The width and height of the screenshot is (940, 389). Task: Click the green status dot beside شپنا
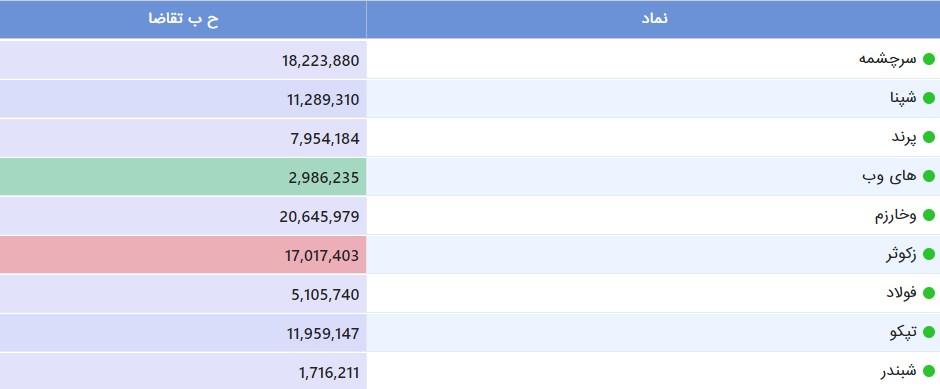tap(929, 98)
